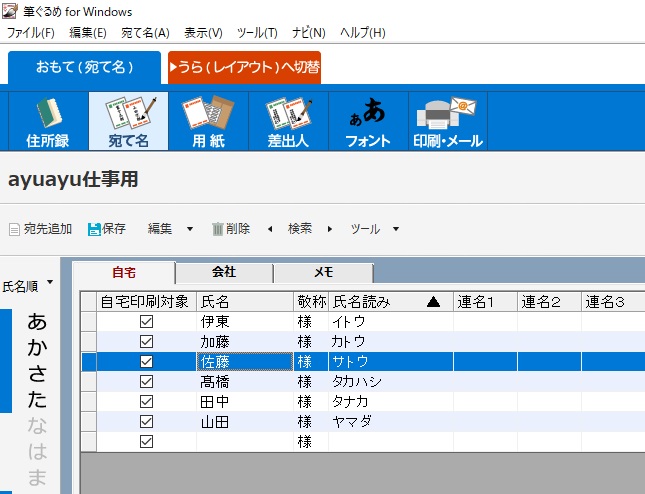Click 宛先追加 to add a recipient
Viewport: 645px width, 494px height.
point(40,229)
